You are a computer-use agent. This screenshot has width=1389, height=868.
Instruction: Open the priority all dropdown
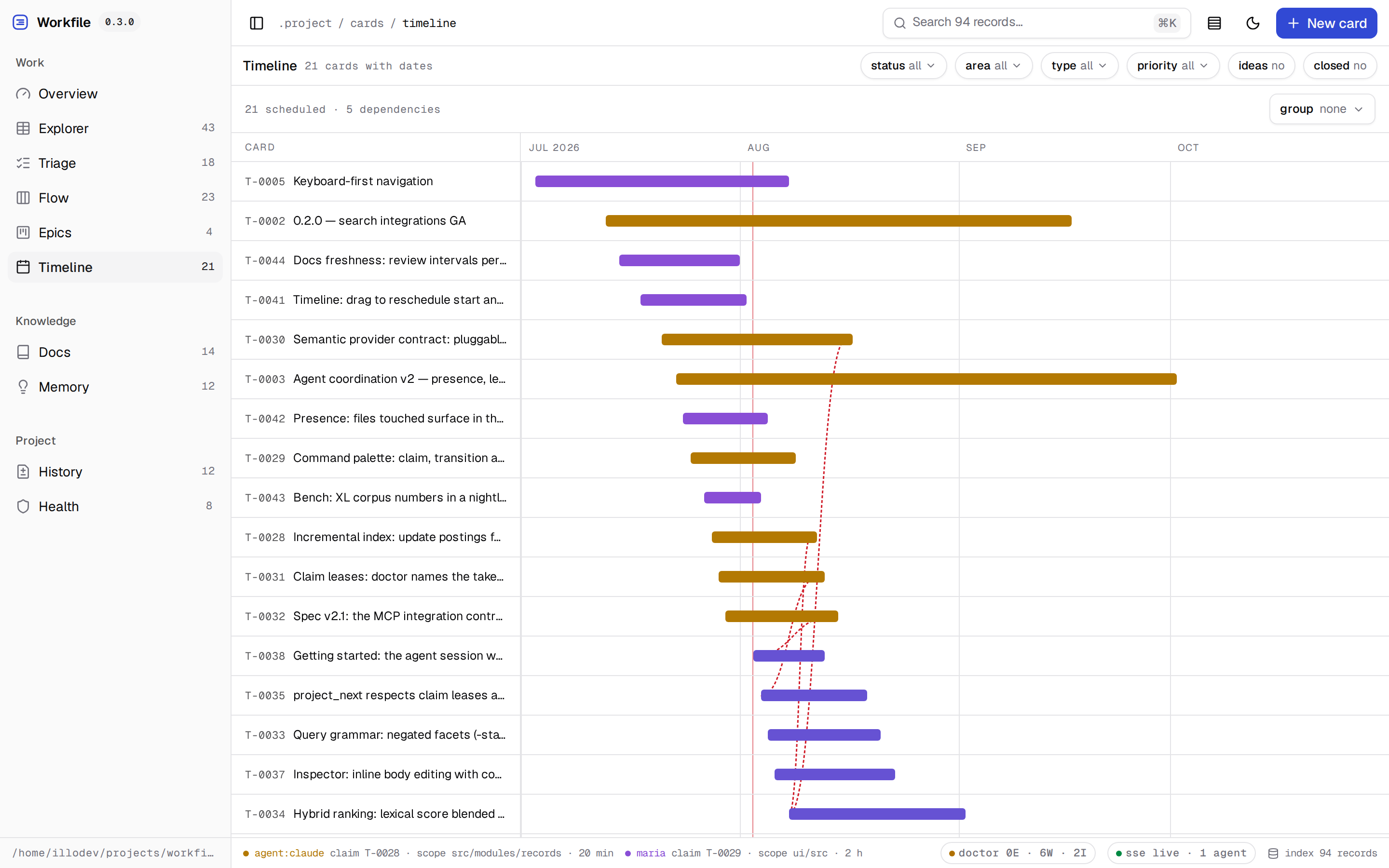pyautogui.click(x=1172, y=66)
